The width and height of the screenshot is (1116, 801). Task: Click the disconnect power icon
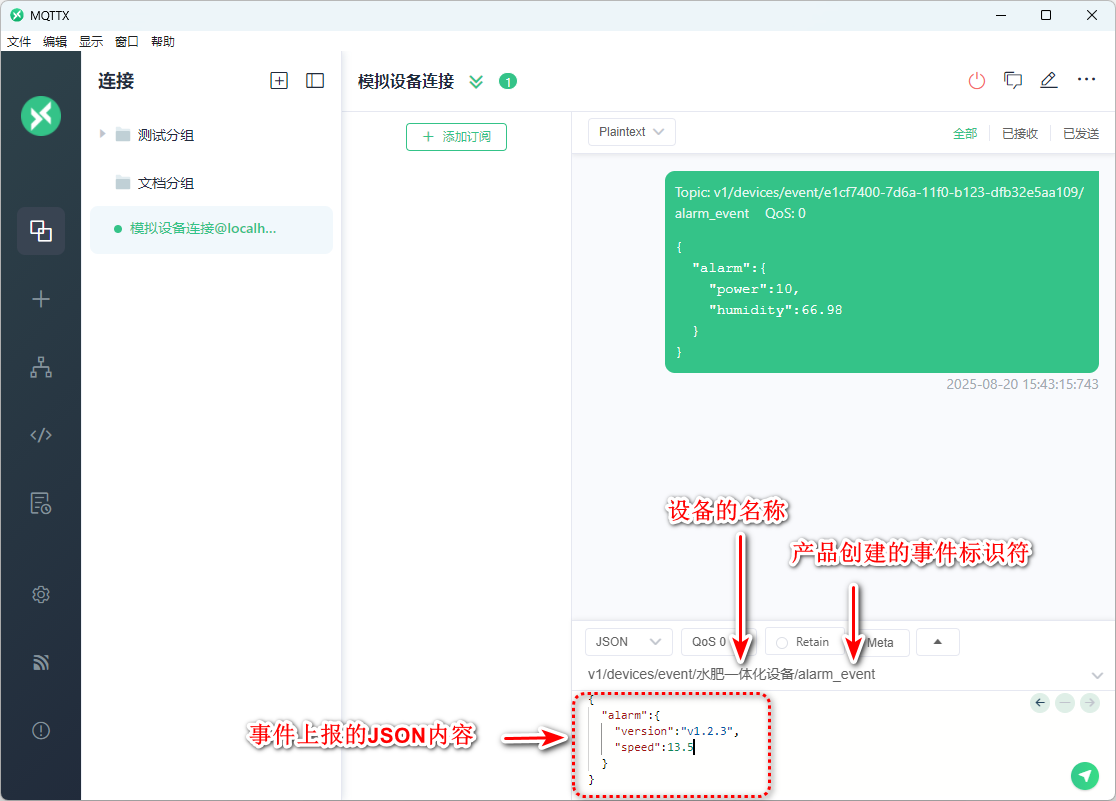(977, 81)
